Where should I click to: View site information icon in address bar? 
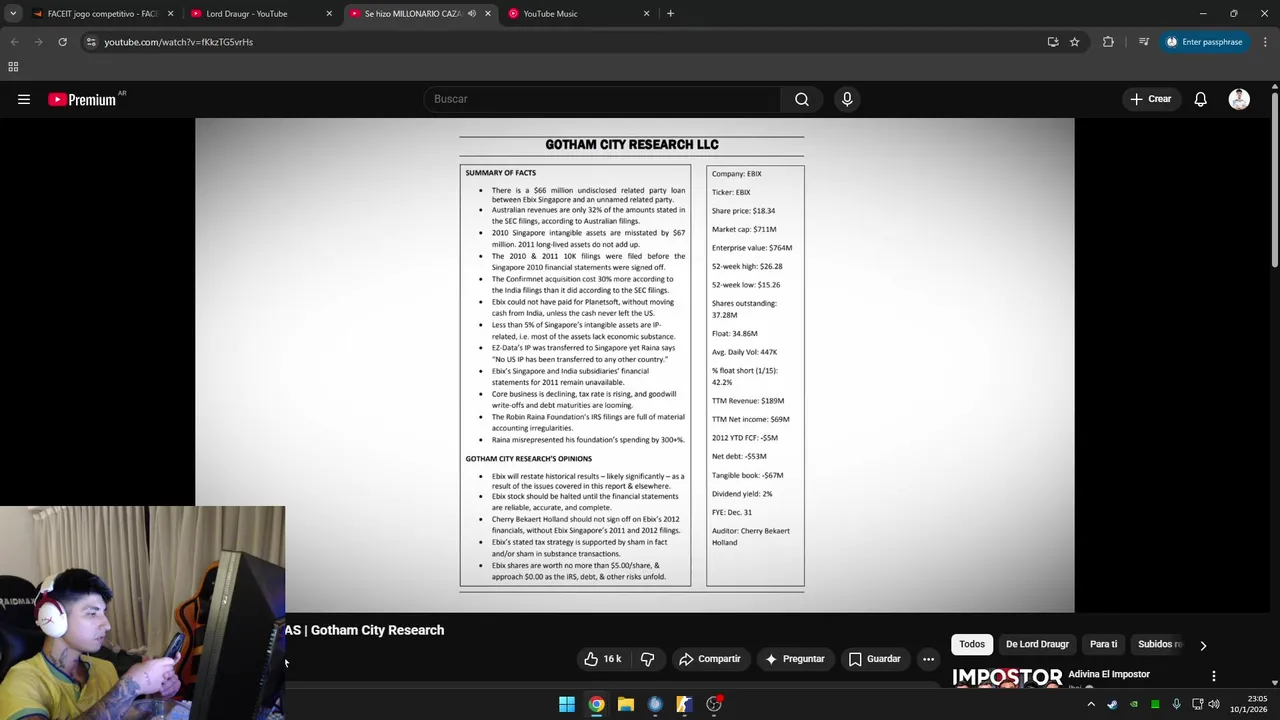pos(90,42)
